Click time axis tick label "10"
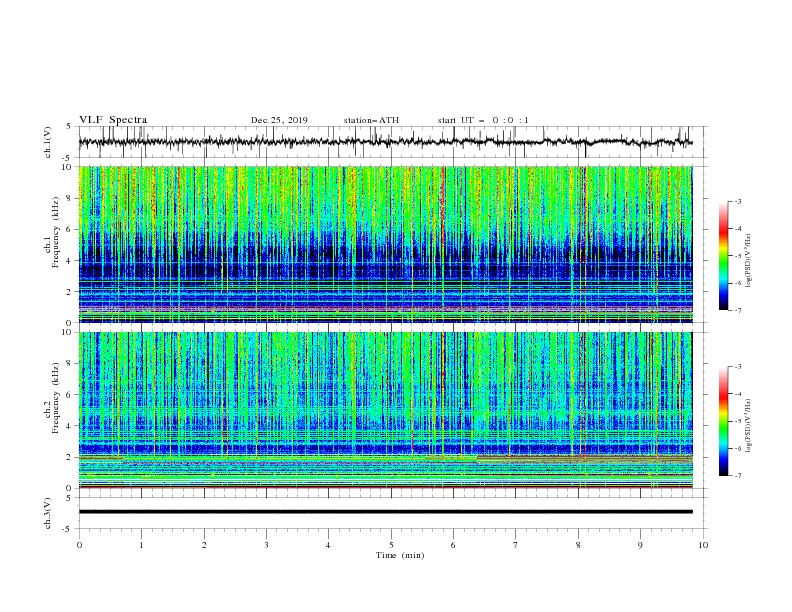This screenshot has height=612, width=792. click(703, 545)
